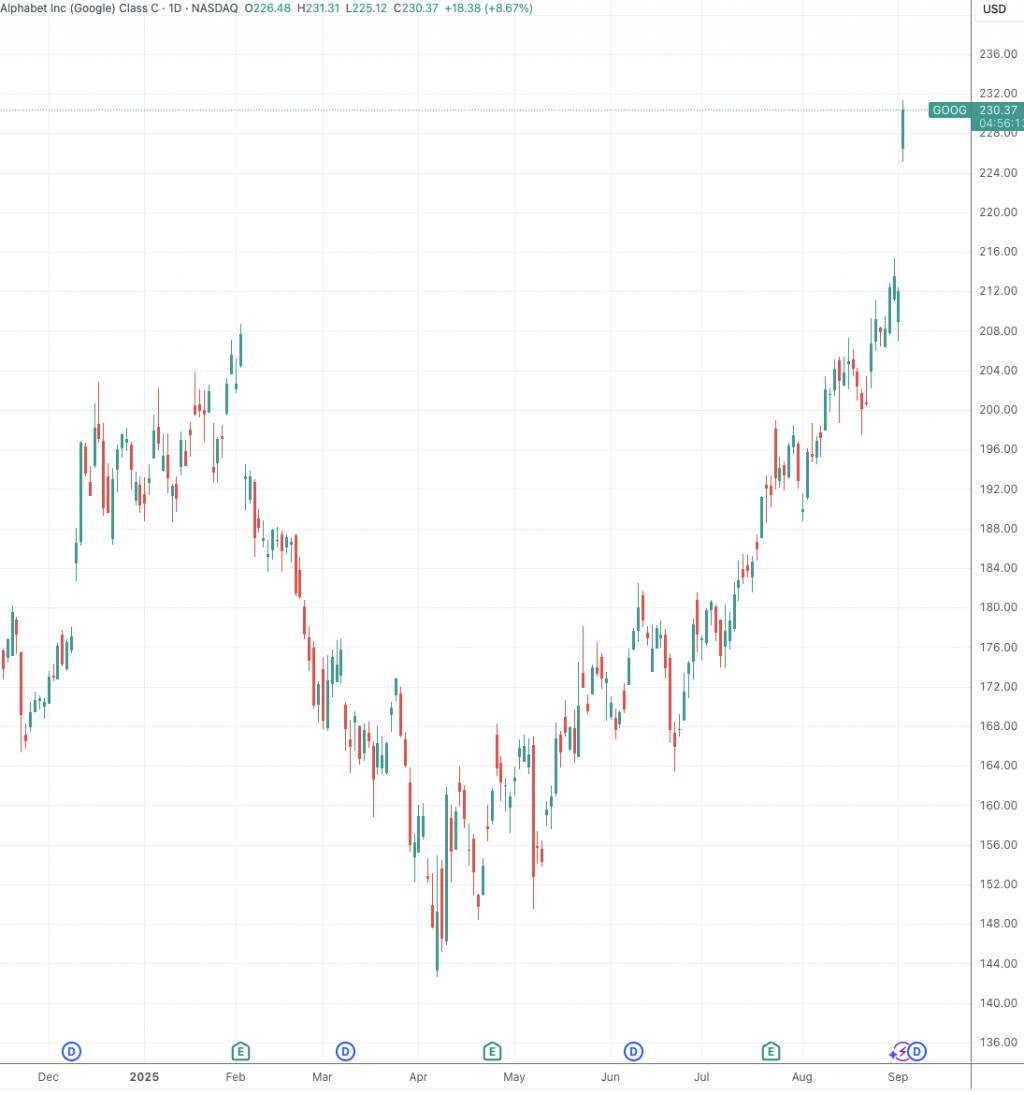Image resolution: width=1024 pixels, height=1095 pixels.
Task: Click the September dividend D icon
Action: pos(917,1051)
